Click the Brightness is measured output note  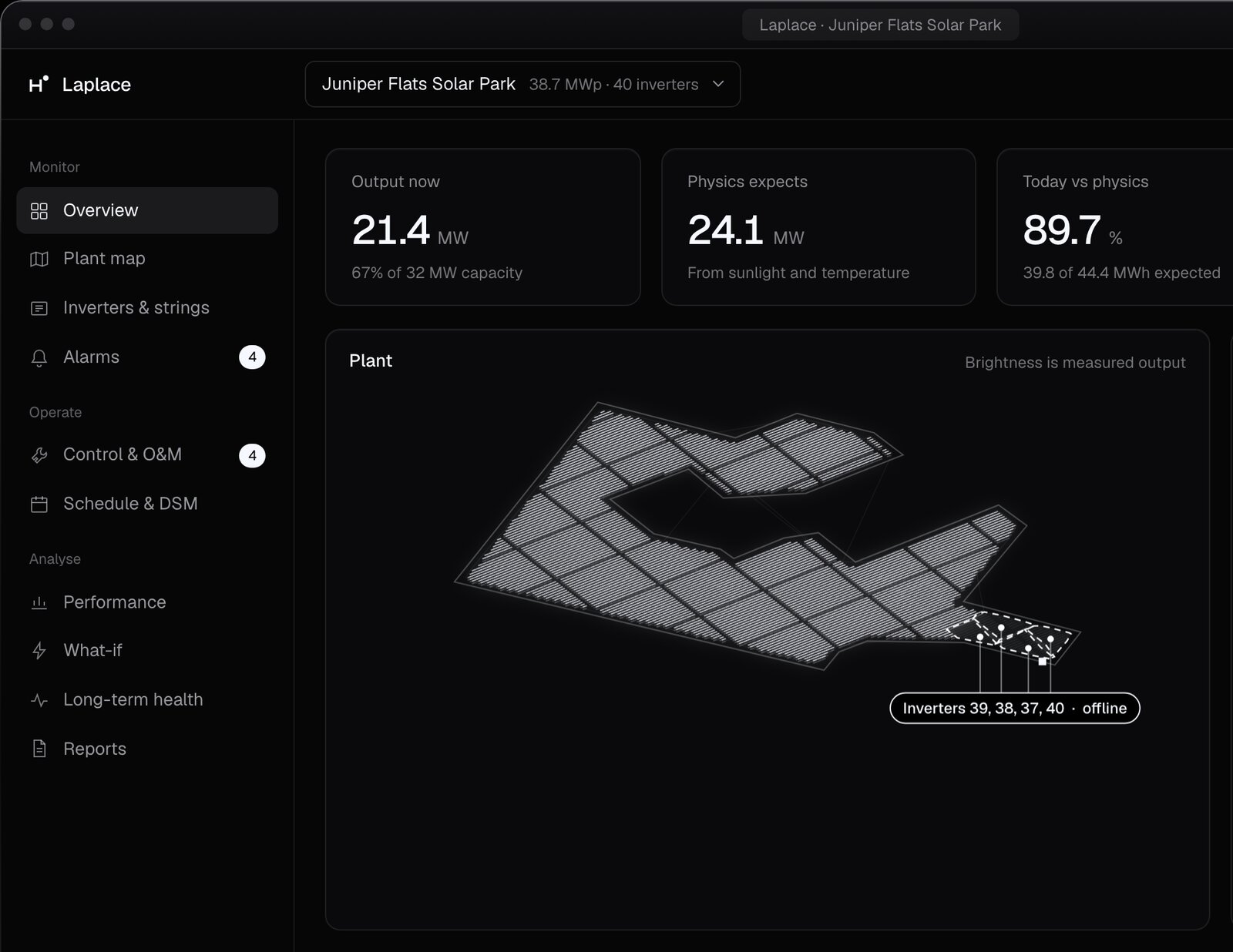(1075, 363)
